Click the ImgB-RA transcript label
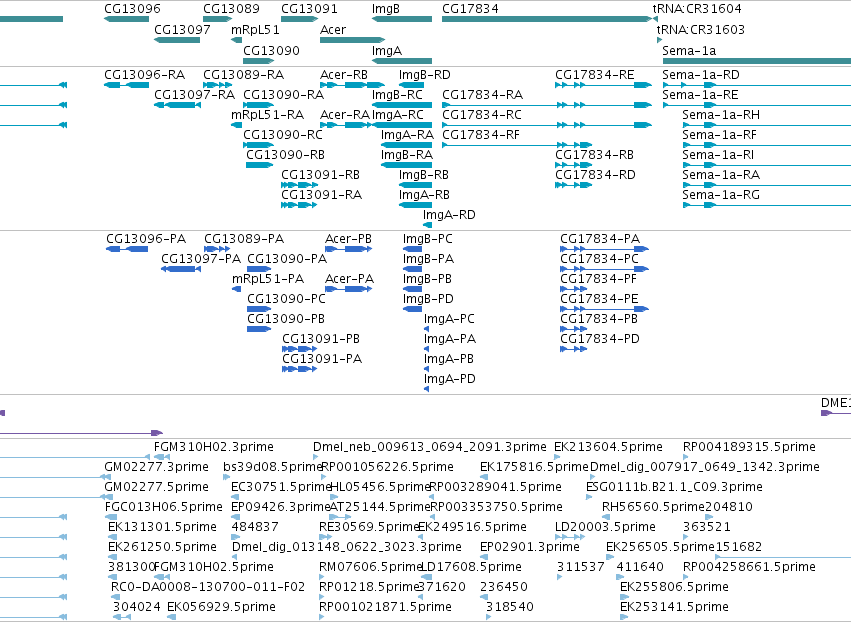This screenshot has height=622, width=851. (407, 155)
